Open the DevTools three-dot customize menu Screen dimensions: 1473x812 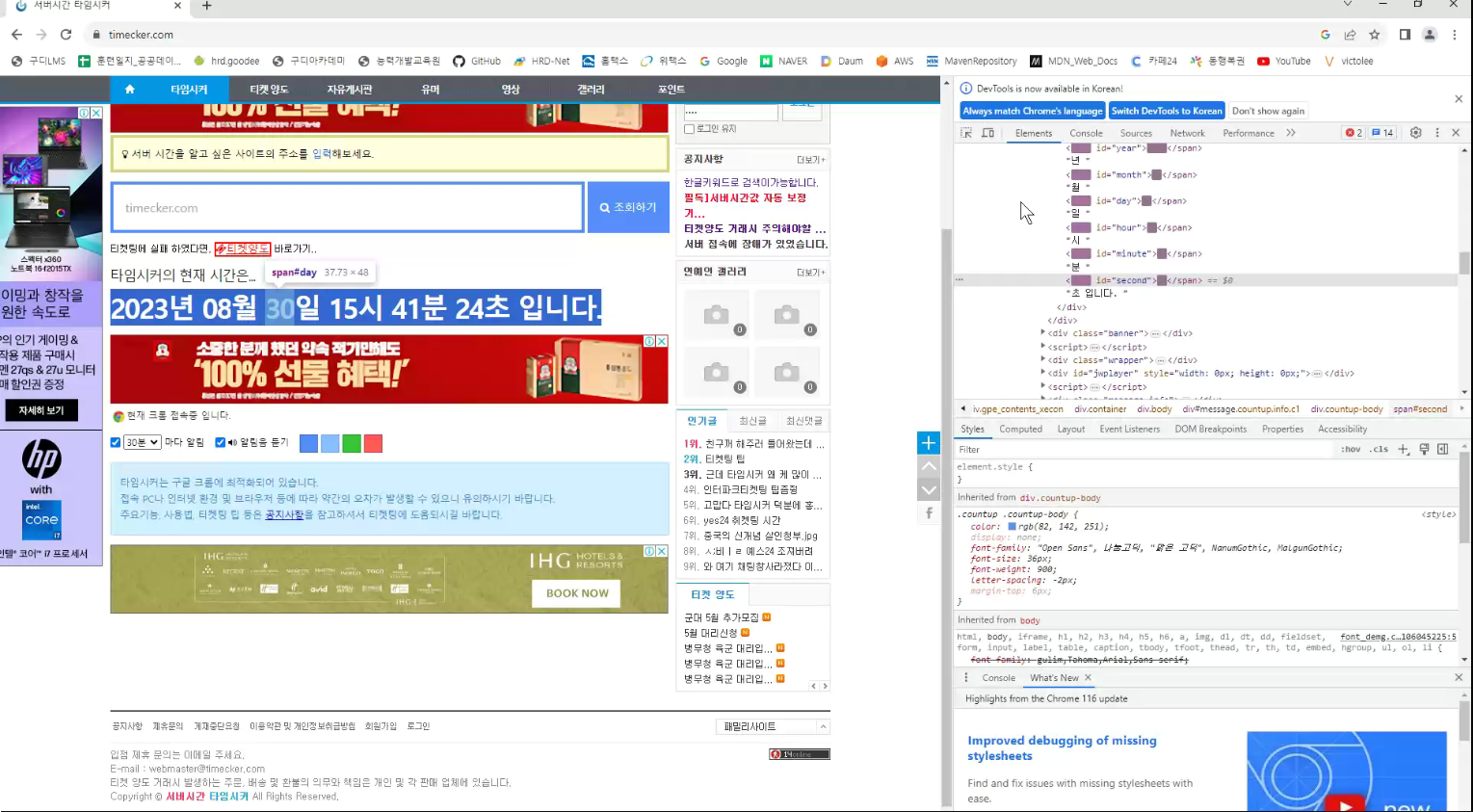(1436, 133)
